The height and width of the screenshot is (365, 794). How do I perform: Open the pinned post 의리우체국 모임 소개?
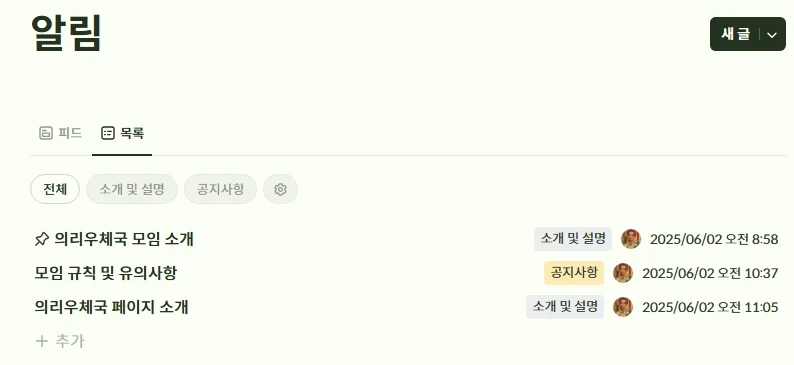pos(124,239)
